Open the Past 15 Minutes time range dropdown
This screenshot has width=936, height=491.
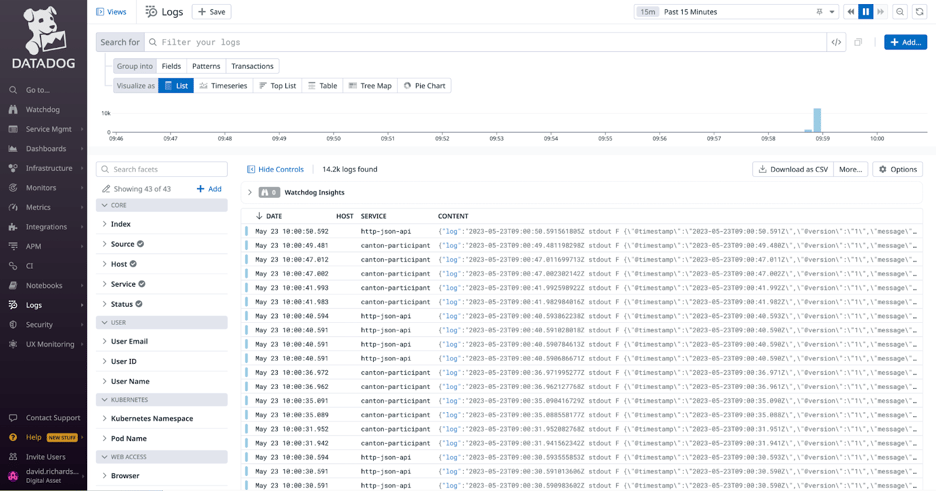736,12
